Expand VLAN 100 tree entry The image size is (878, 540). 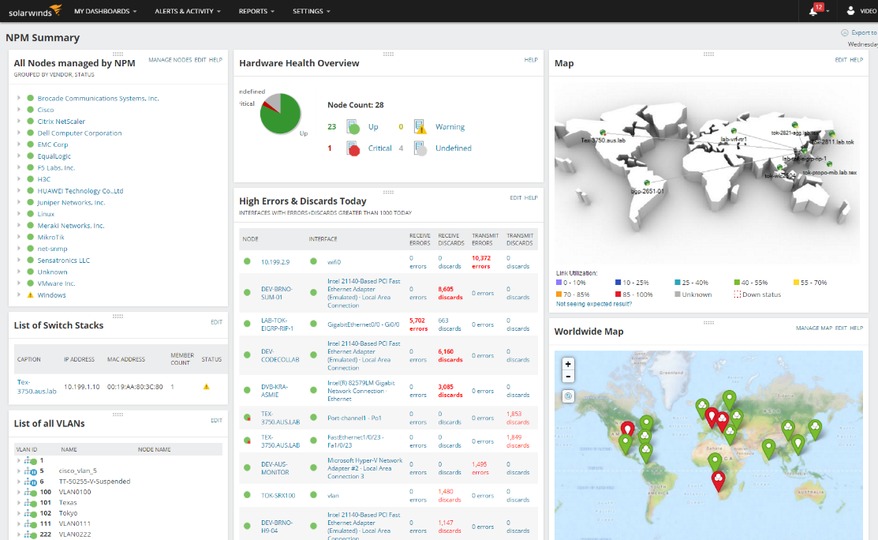[19, 492]
